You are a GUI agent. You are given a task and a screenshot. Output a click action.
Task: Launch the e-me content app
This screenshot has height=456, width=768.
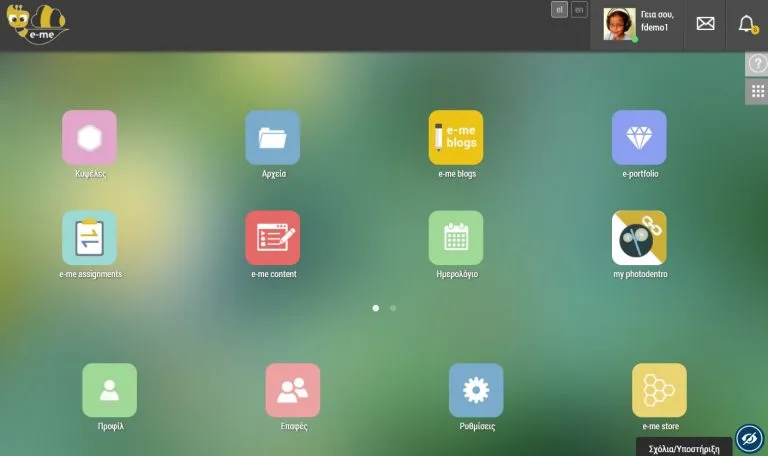point(272,238)
